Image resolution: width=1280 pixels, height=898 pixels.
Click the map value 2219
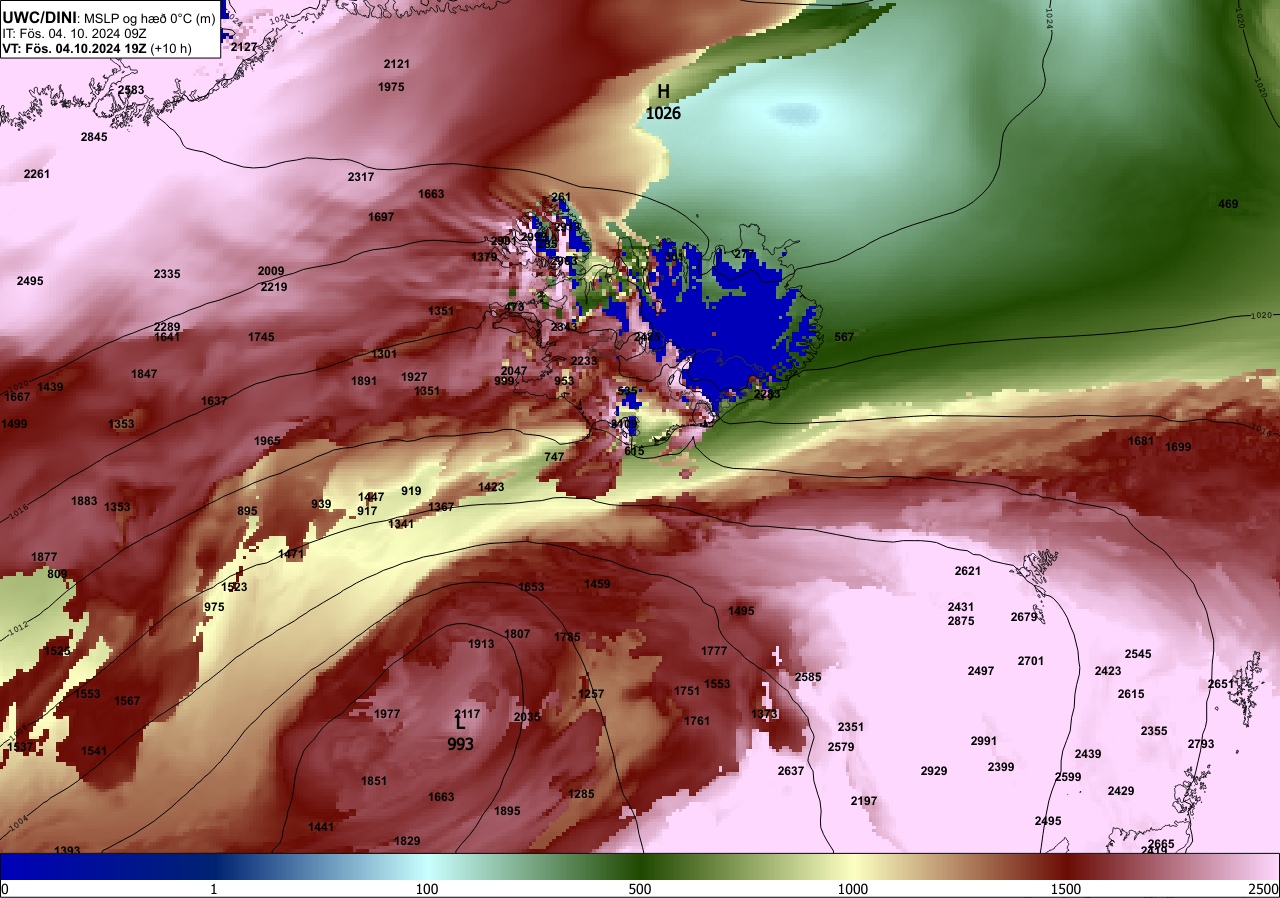tap(274, 287)
